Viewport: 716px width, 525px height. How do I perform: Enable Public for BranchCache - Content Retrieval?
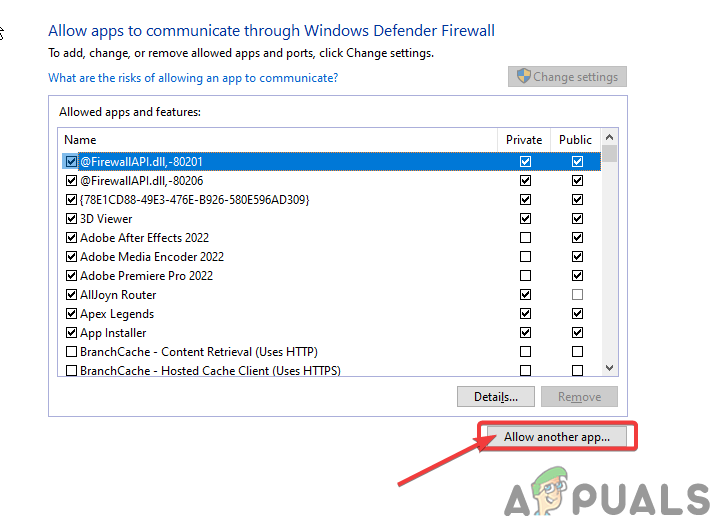[x=578, y=352]
